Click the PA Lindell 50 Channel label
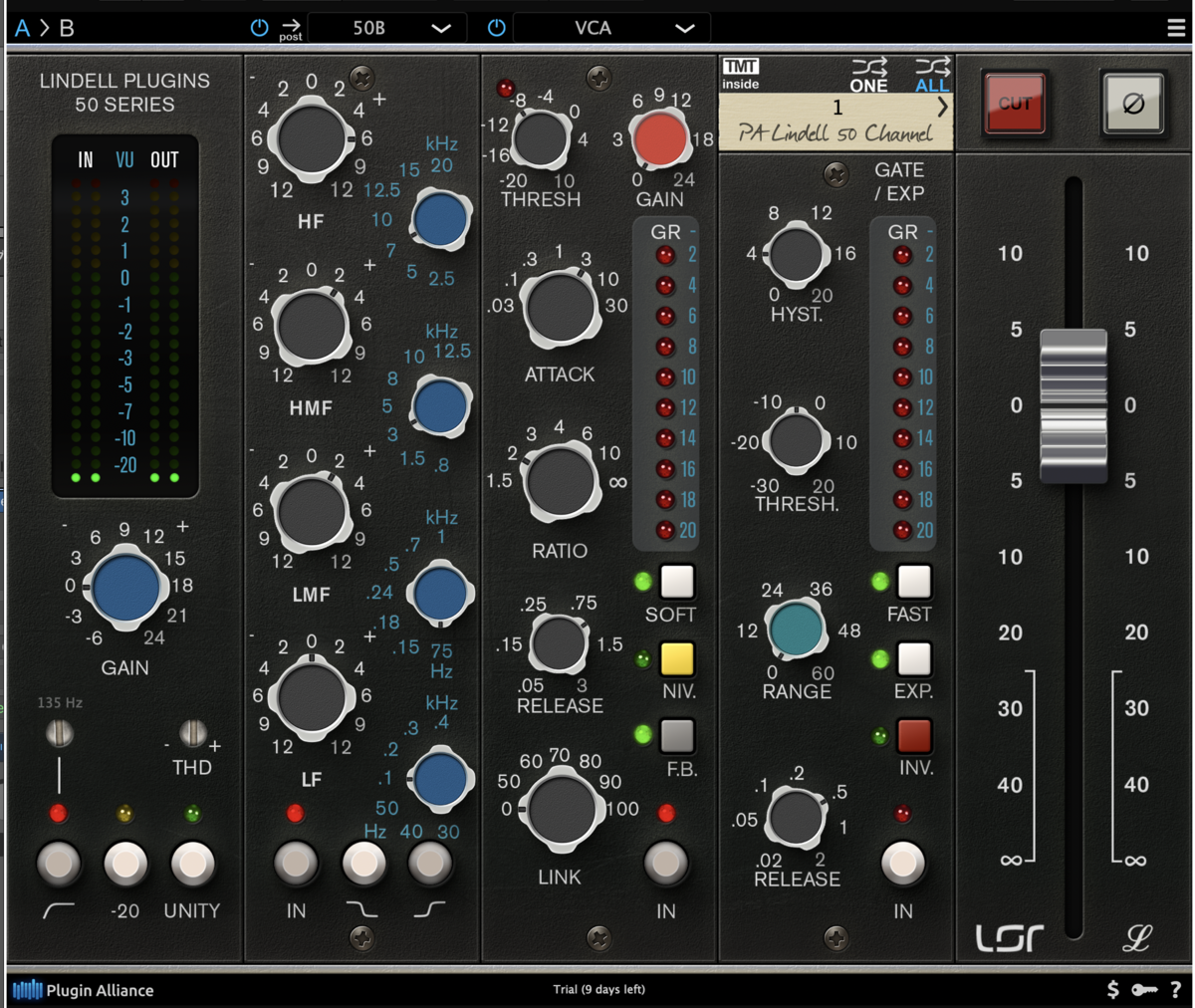1195x1008 pixels. pyautogui.click(x=836, y=132)
